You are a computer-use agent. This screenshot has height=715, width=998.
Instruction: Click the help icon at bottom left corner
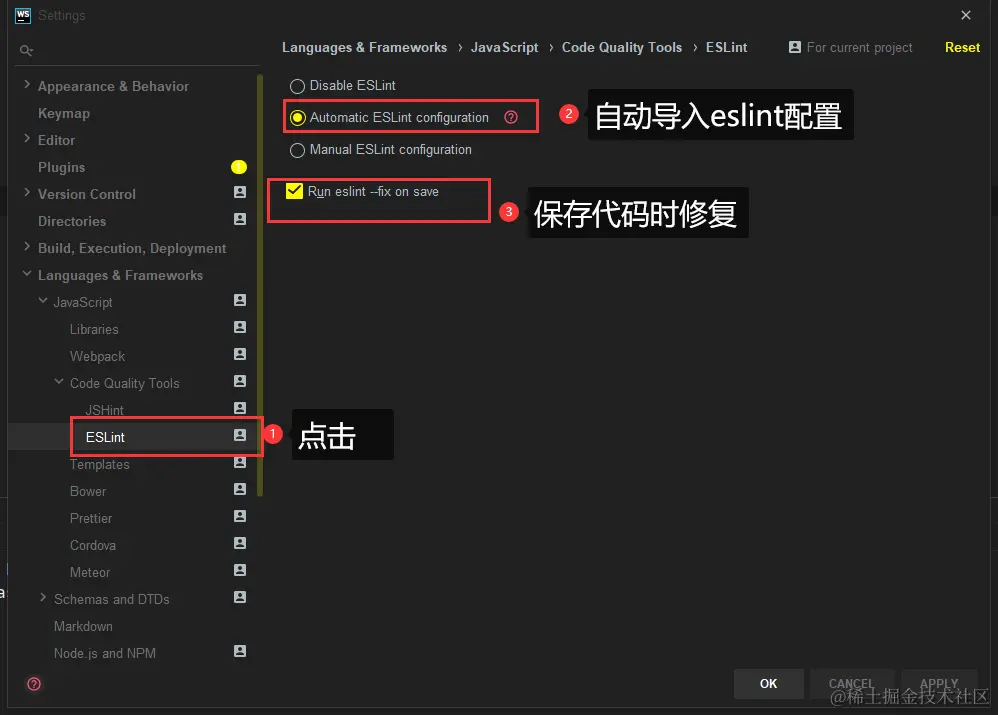pyautogui.click(x=34, y=684)
